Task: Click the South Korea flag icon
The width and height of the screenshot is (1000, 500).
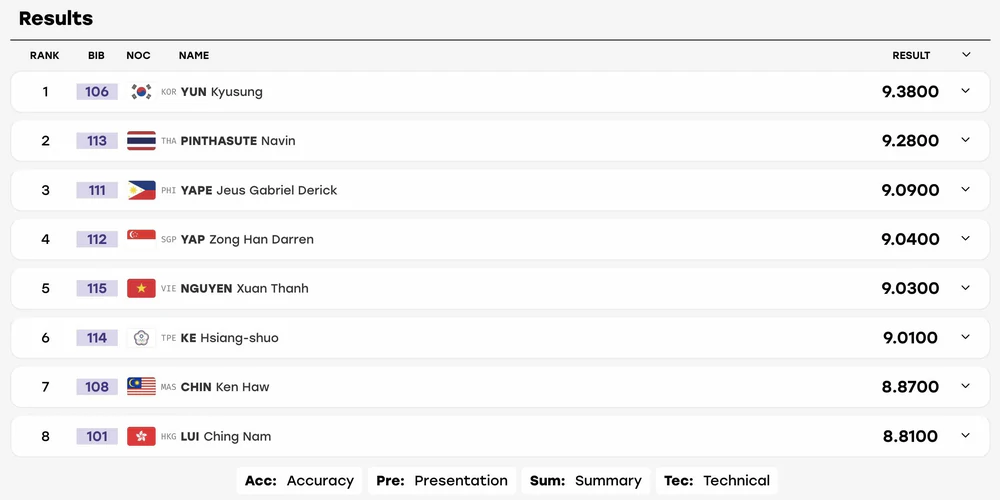Action: point(141,92)
